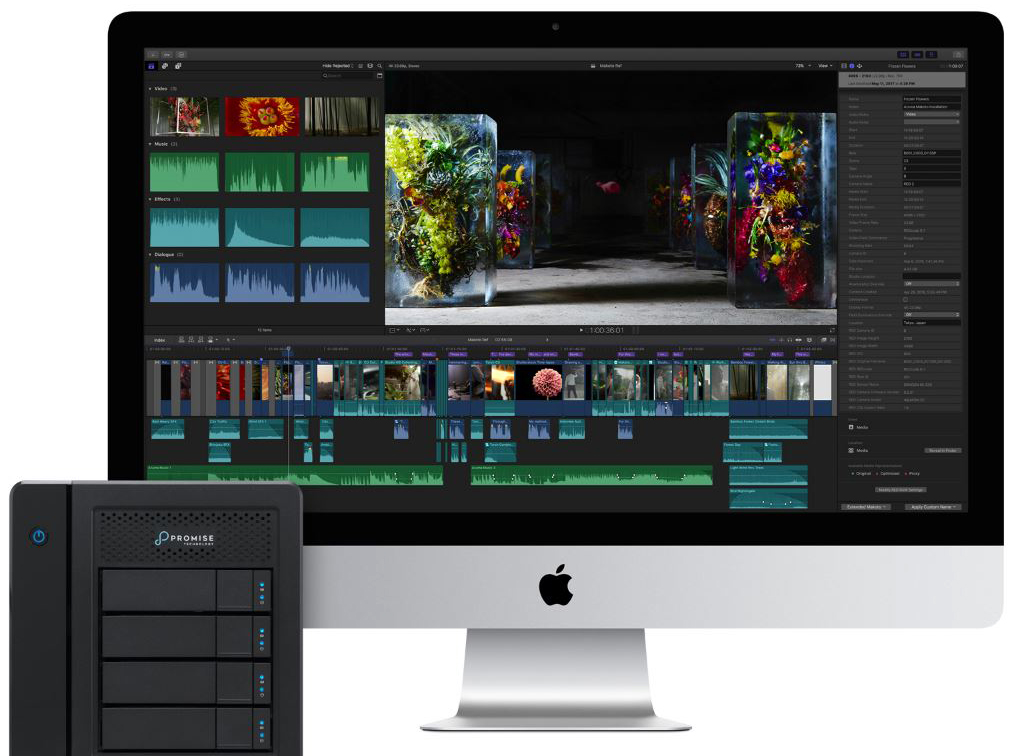Click the Import Media toolbar button
This screenshot has height=756, width=1014.
pyautogui.click(x=153, y=55)
